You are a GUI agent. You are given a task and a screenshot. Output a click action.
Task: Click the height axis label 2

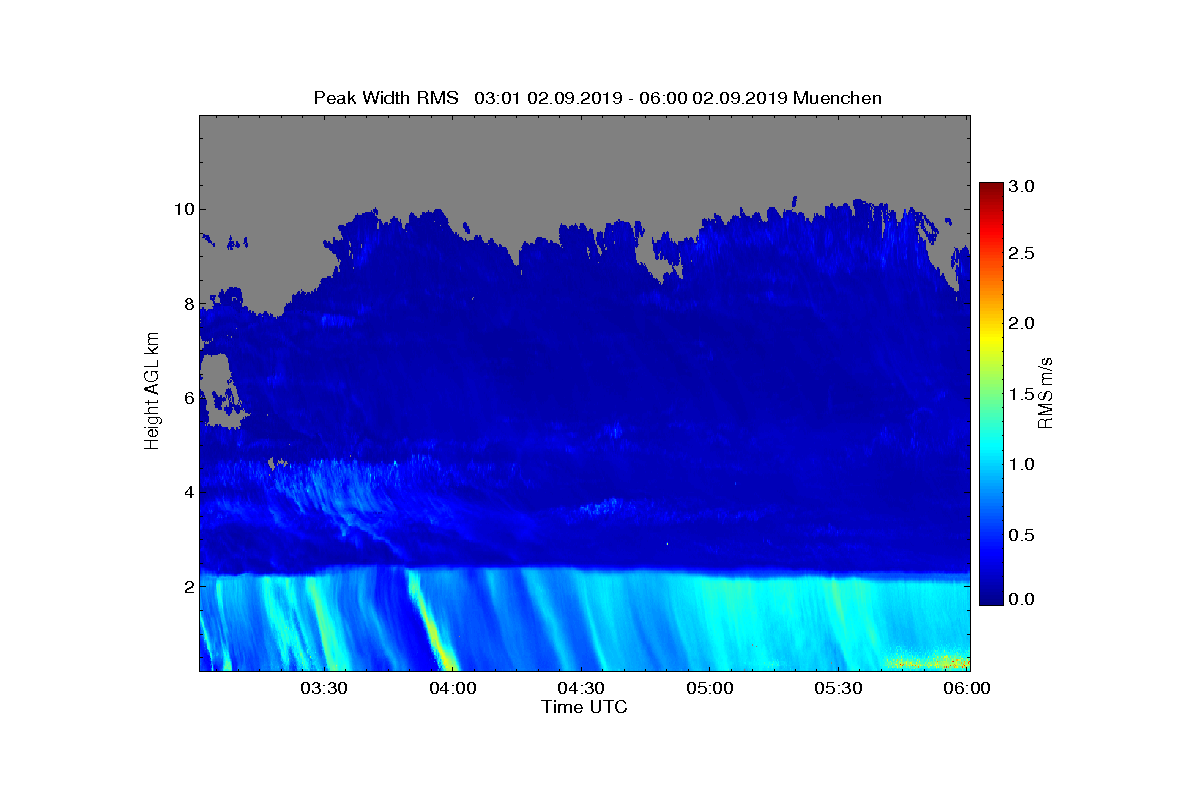point(187,586)
